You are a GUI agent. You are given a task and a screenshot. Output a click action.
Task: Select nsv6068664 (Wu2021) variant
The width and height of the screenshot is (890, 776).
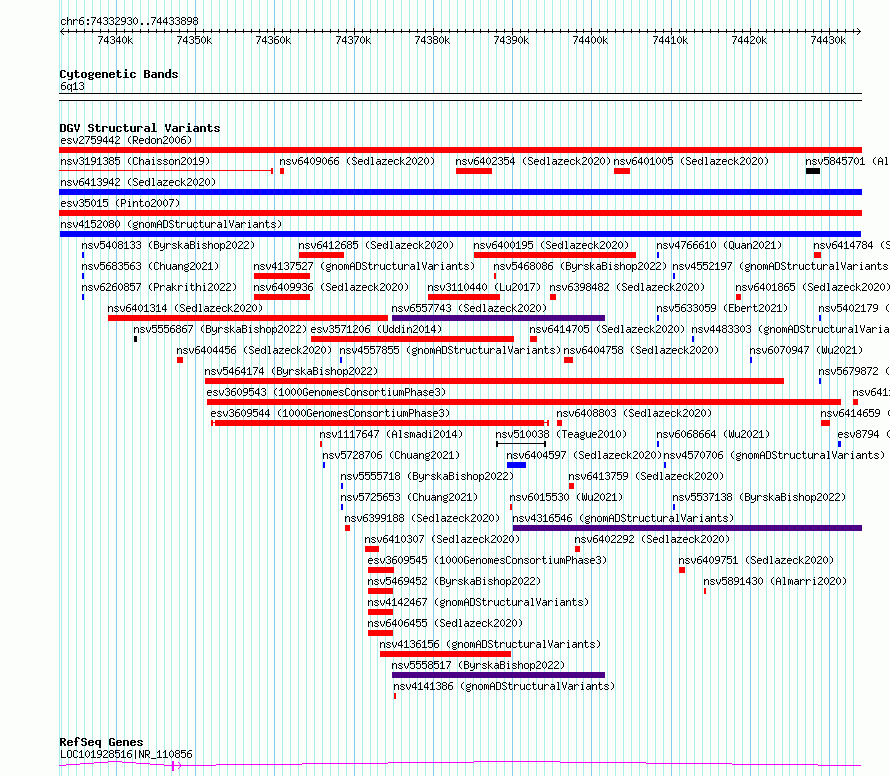point(713,434)
